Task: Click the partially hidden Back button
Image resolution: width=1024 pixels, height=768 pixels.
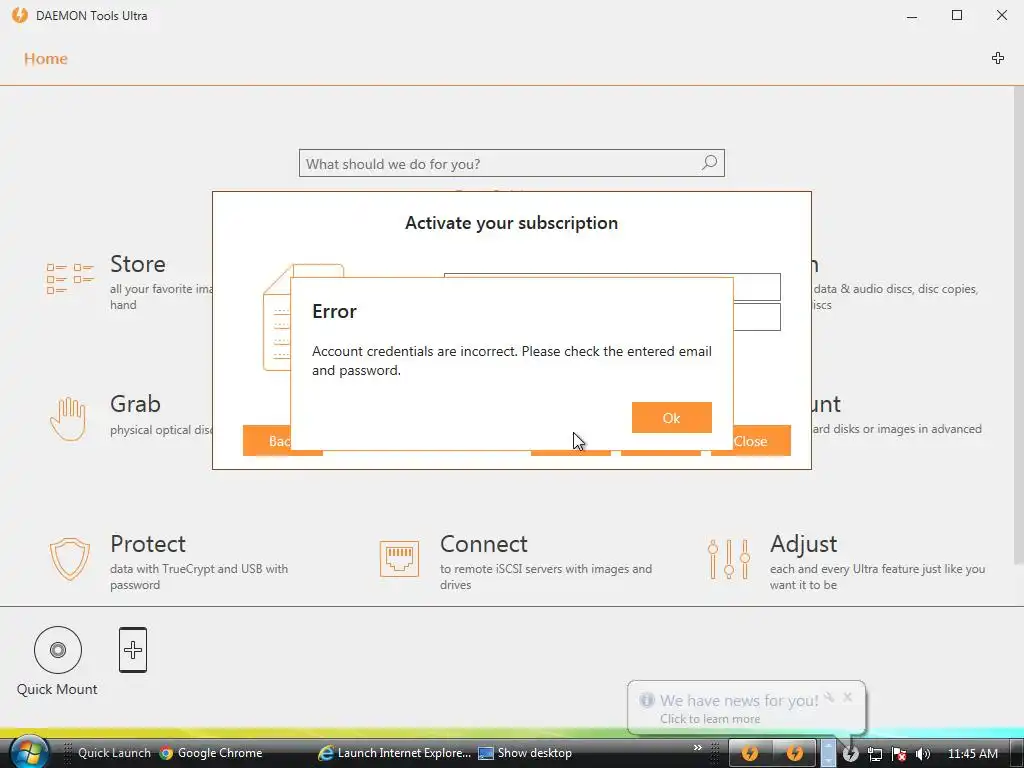Action: (266, 441)
